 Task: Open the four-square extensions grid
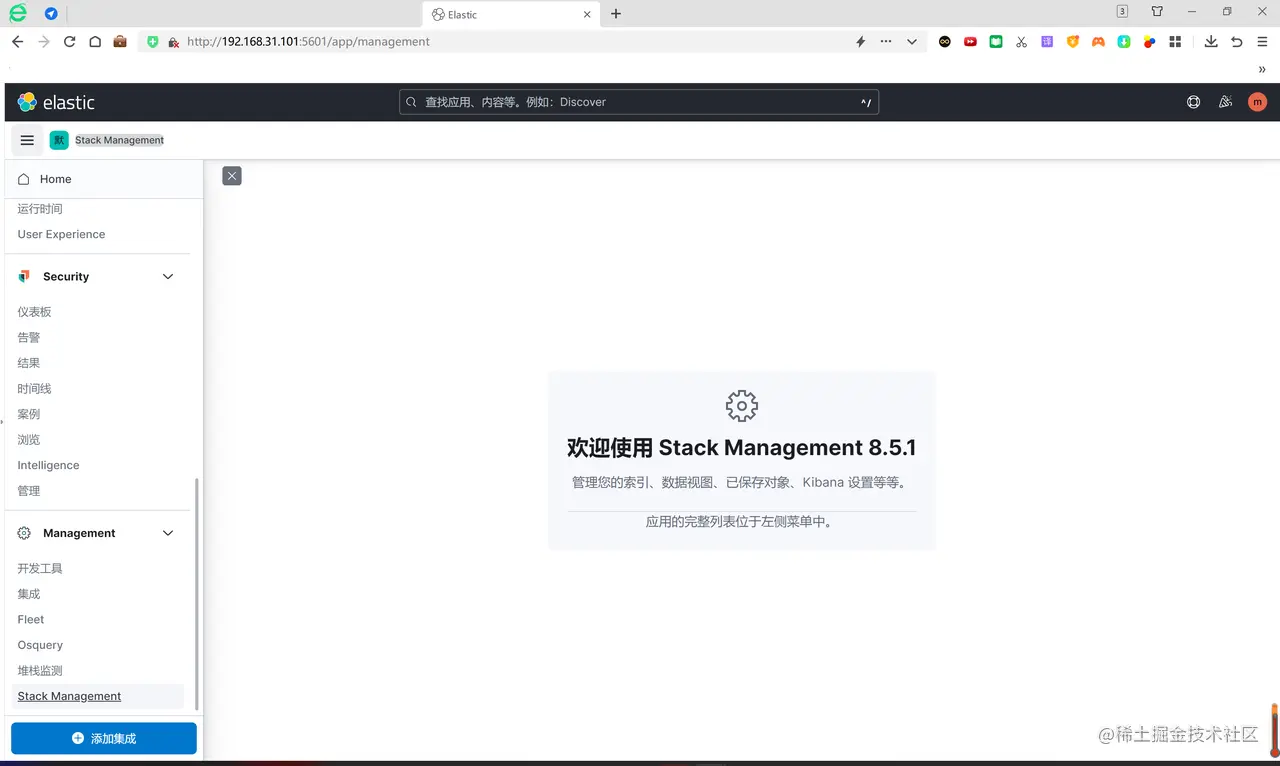(1175, 42)
